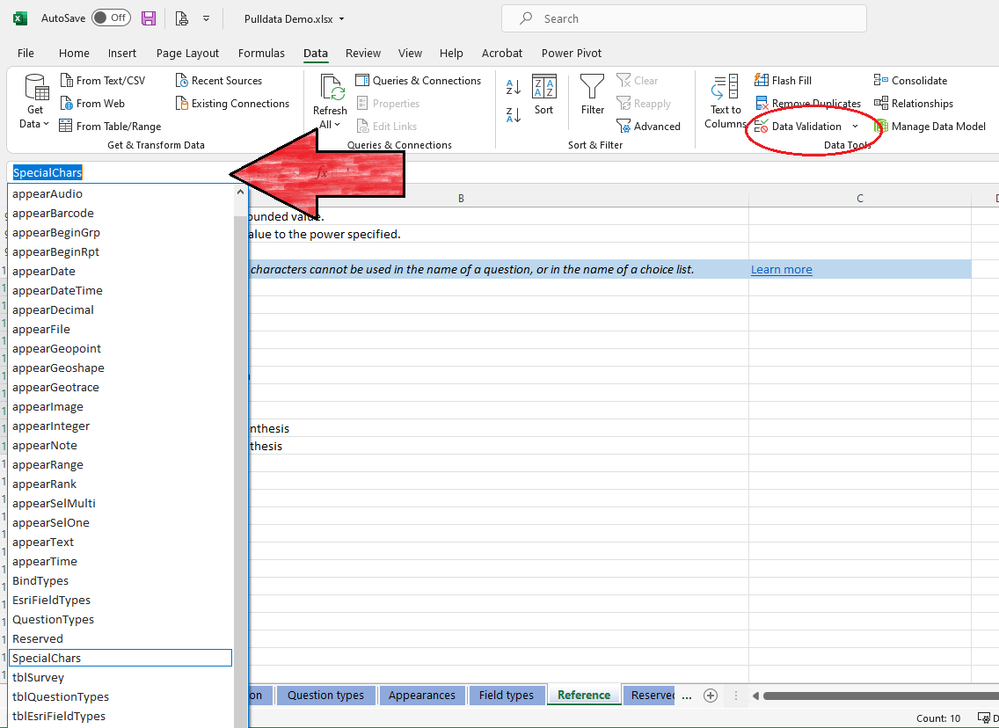Open Existing Connections

coord(233,103)
